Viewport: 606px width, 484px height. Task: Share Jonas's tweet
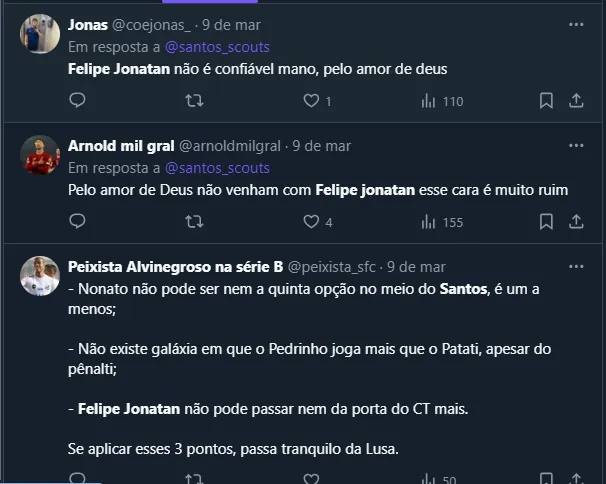click(x=576, y=100)
